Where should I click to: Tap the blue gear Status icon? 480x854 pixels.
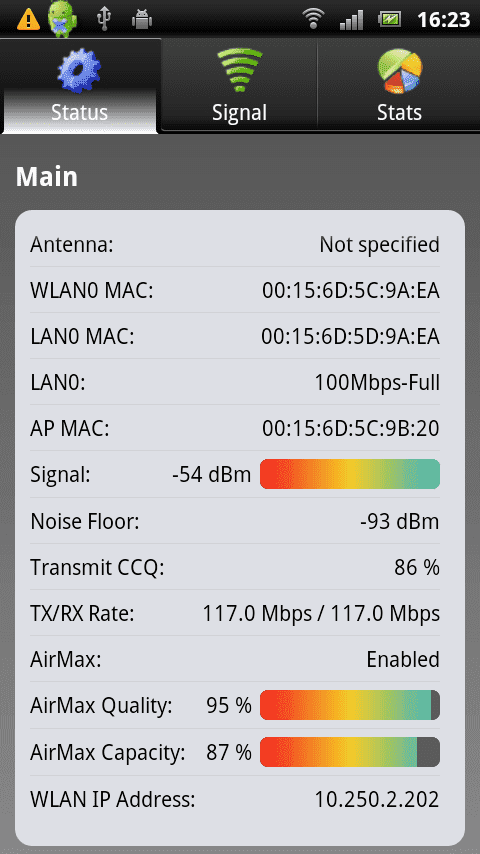(79, 71)
